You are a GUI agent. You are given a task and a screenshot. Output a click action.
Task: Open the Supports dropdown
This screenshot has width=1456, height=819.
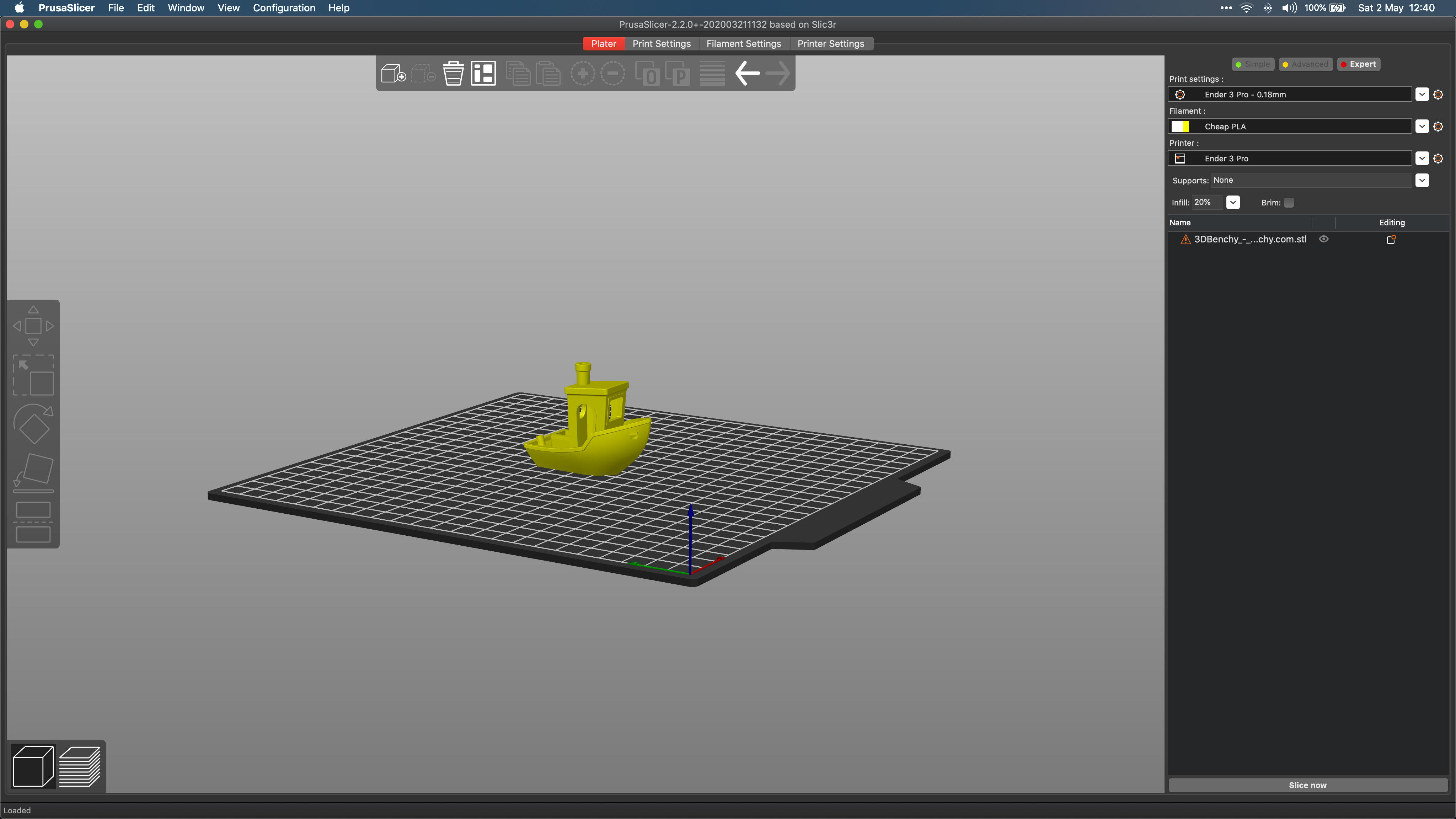coord(1422,180)
